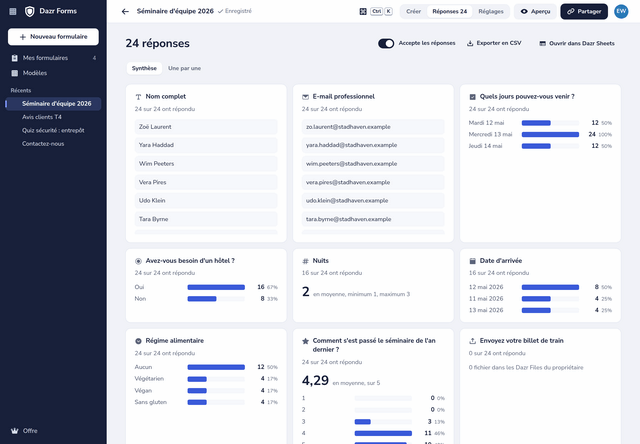Open Contactez-nous form
The height and width of the screenshot is (444, 640).
[53, 144]
